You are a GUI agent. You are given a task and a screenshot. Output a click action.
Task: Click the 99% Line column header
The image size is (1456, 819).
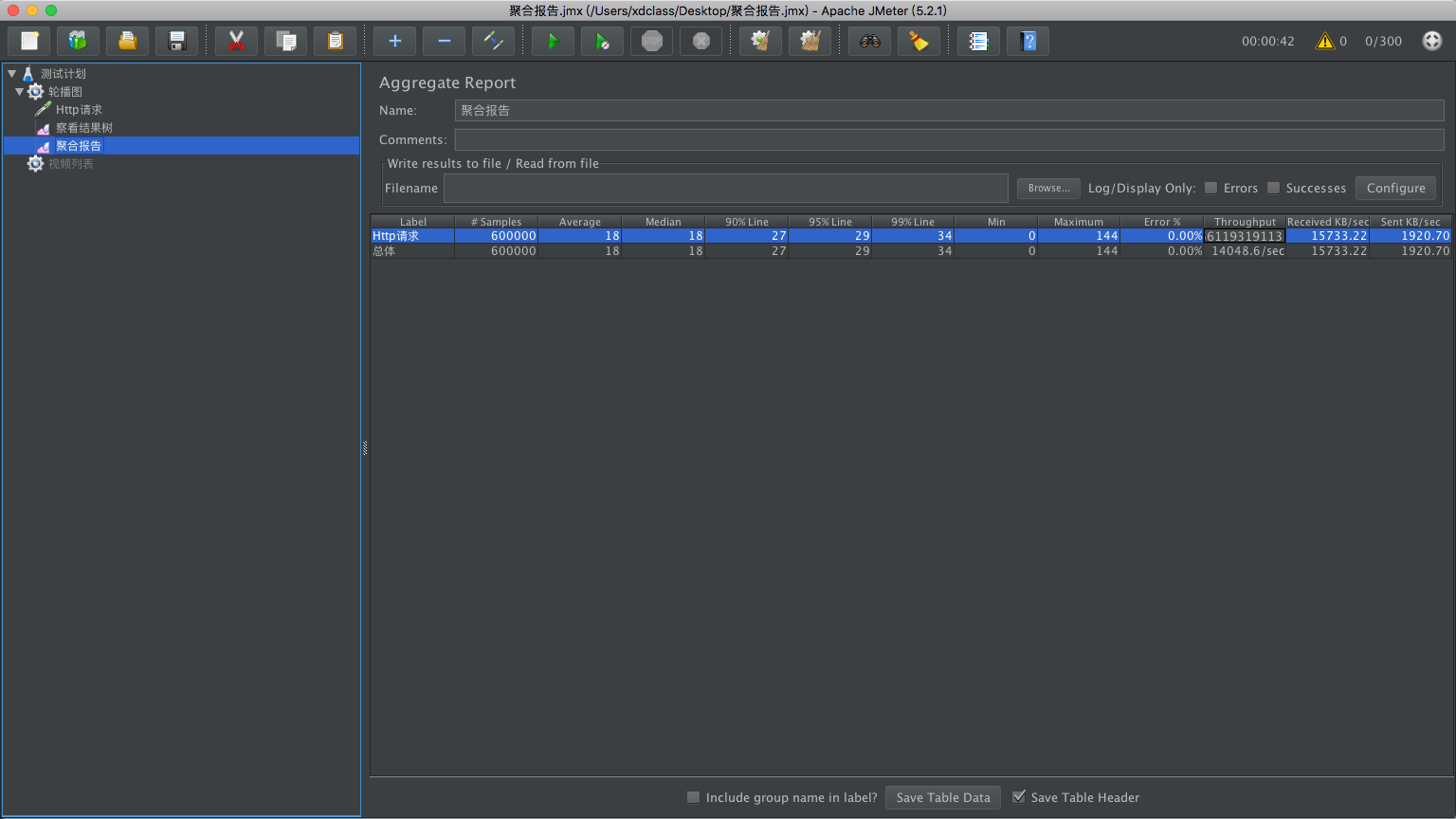[912, 222]
